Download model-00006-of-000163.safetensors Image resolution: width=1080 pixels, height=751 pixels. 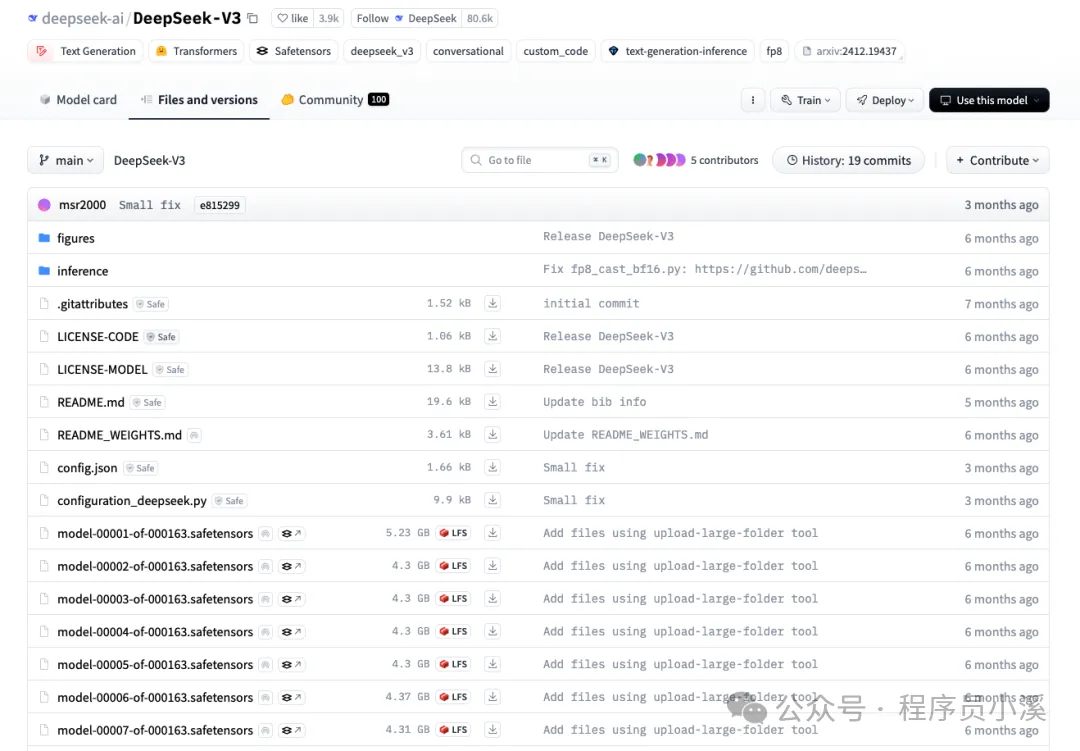[492, 697]
